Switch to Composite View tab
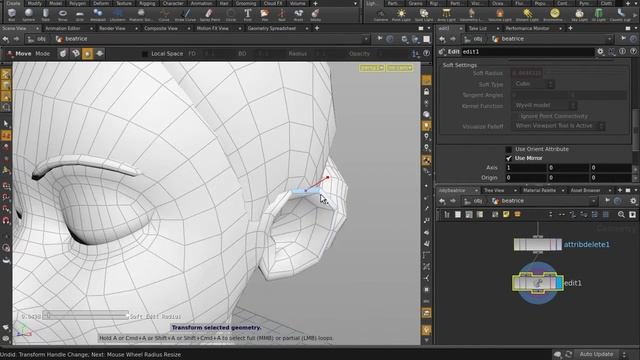 click(x=161, y=29)
